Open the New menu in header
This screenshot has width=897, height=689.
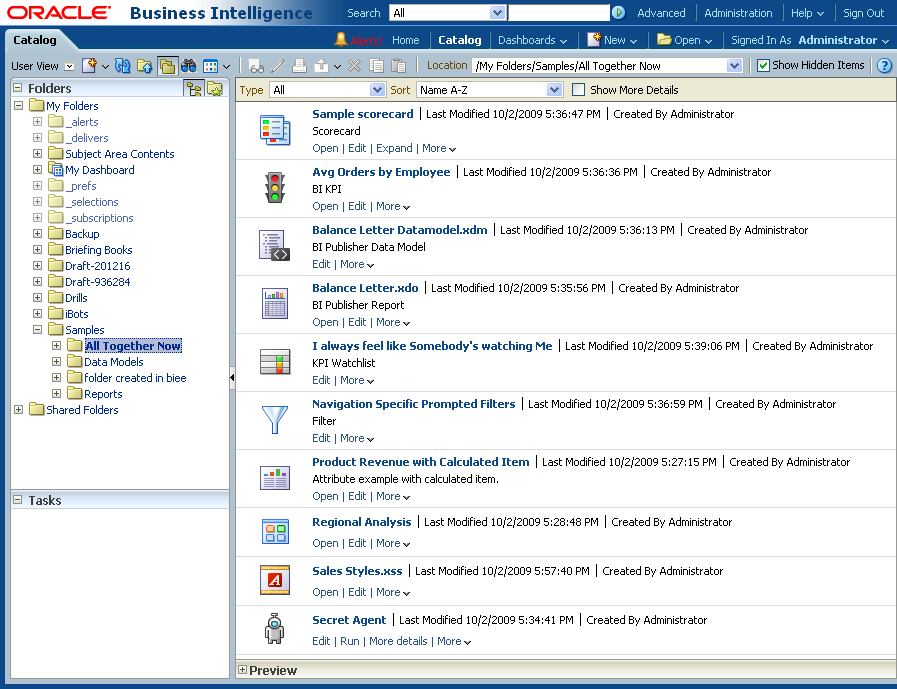(612, 40)
